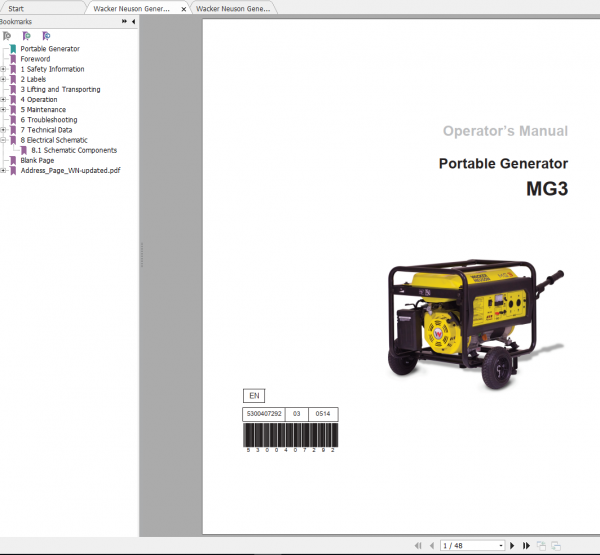Click the EN language box
This screenshot has height=555, width=600.
tap(254, 396)
